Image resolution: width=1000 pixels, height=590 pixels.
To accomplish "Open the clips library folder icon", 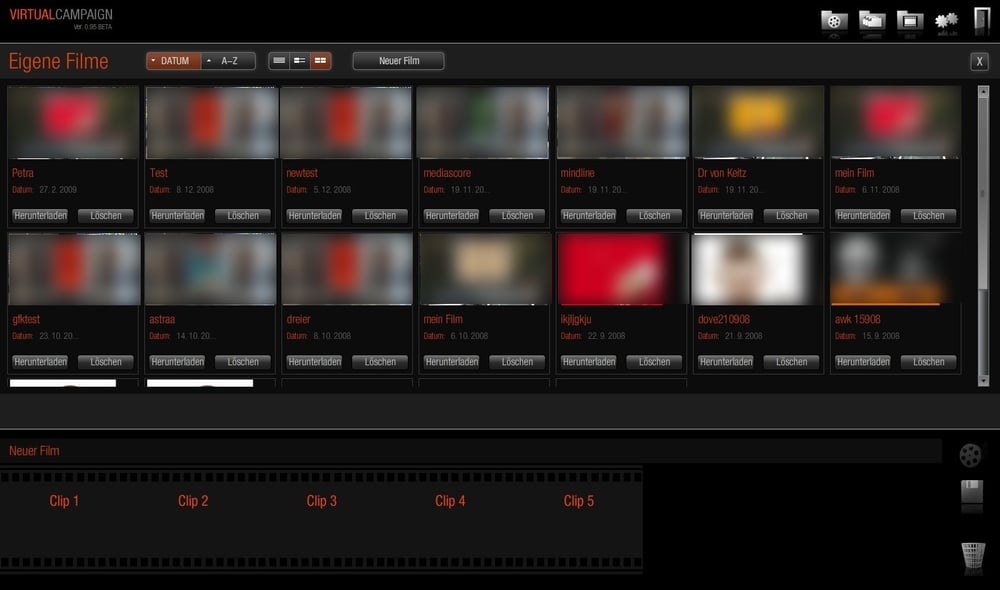I will [872, 21].
